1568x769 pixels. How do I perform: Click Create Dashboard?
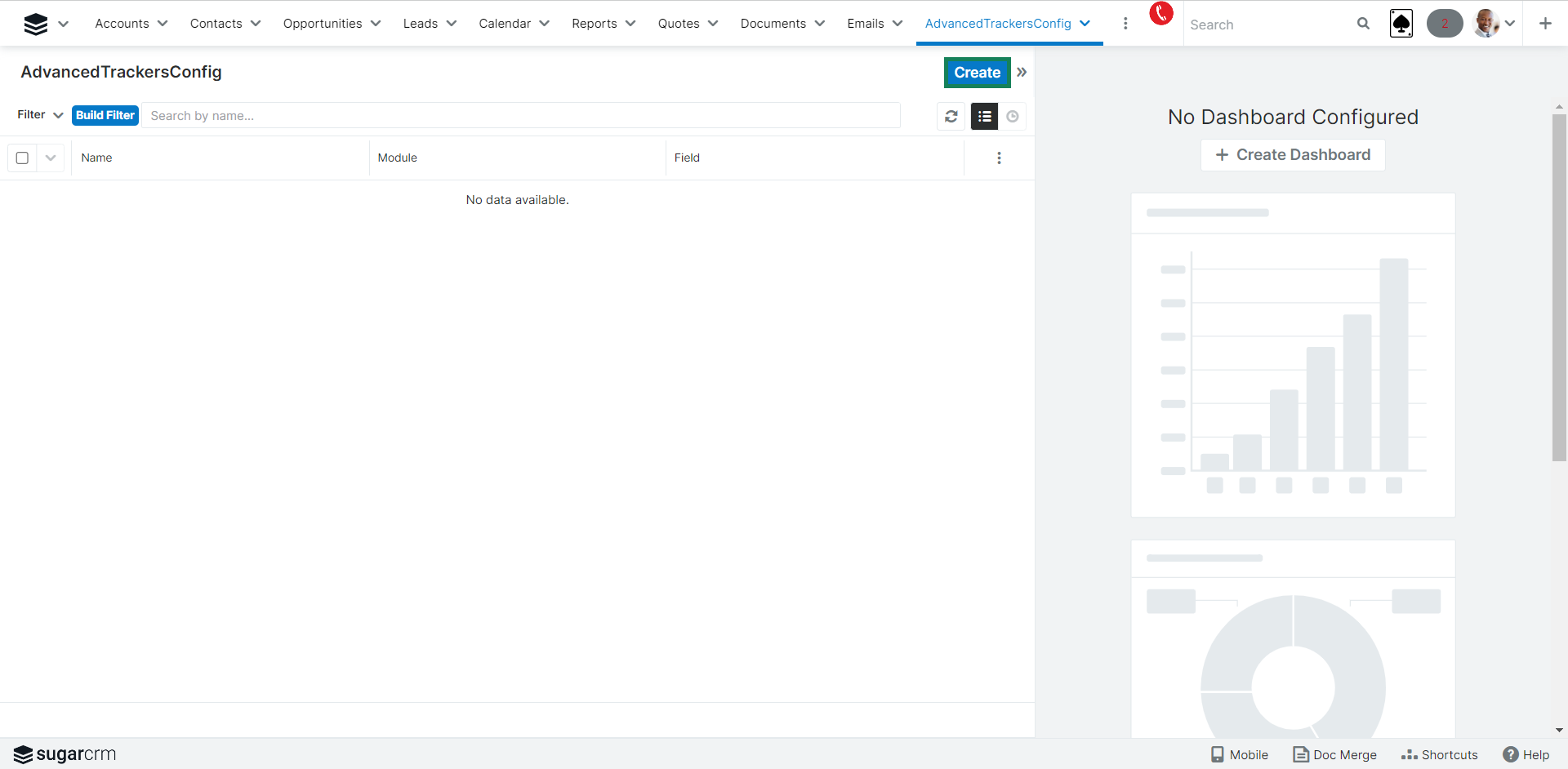click(x=1293, y=155)
